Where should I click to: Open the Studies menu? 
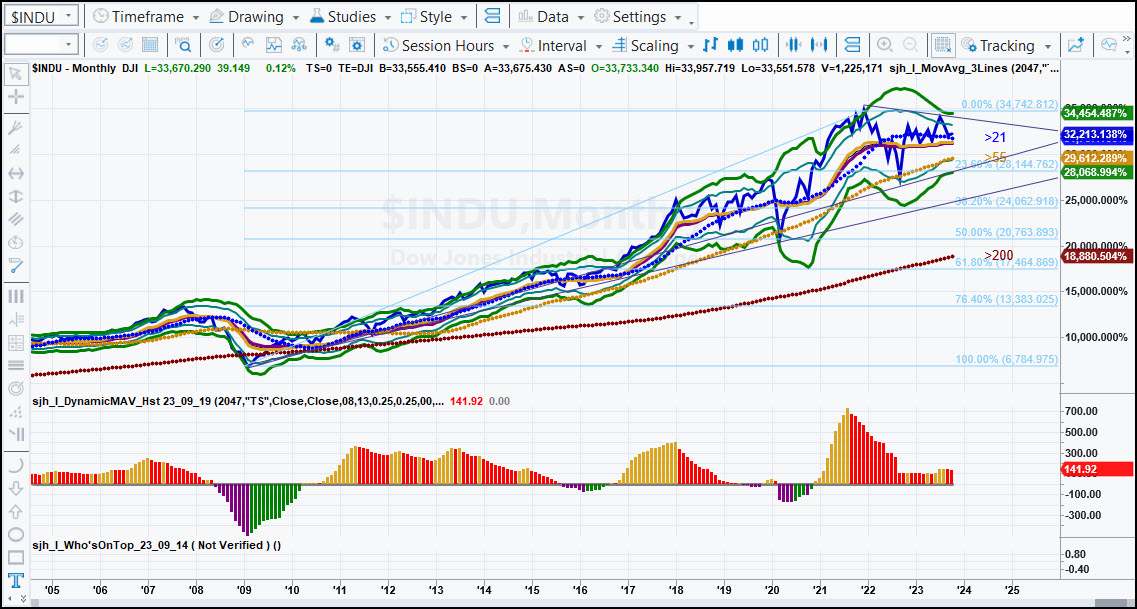point(349,16)
